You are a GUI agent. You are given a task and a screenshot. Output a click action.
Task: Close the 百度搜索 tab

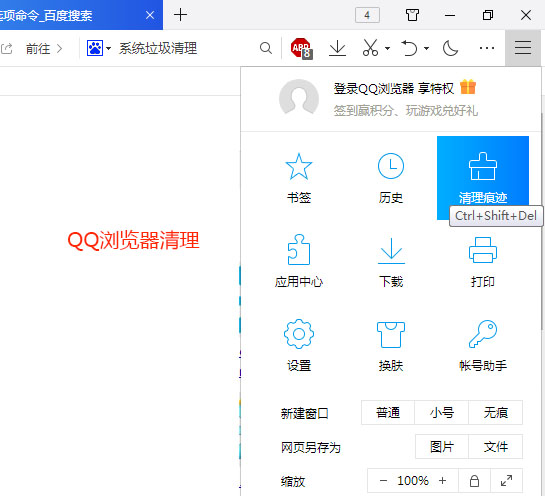tap(150, 15)
